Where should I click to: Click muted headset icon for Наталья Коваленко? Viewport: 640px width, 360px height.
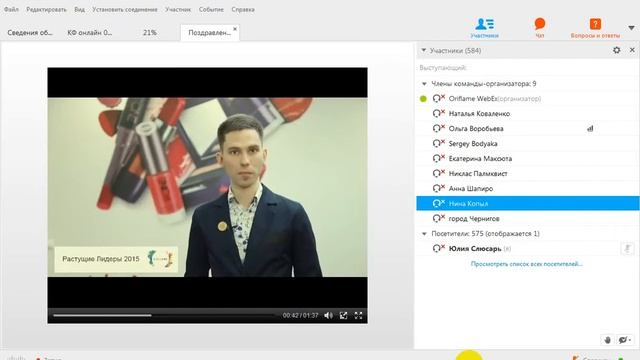tap(438, 113)
